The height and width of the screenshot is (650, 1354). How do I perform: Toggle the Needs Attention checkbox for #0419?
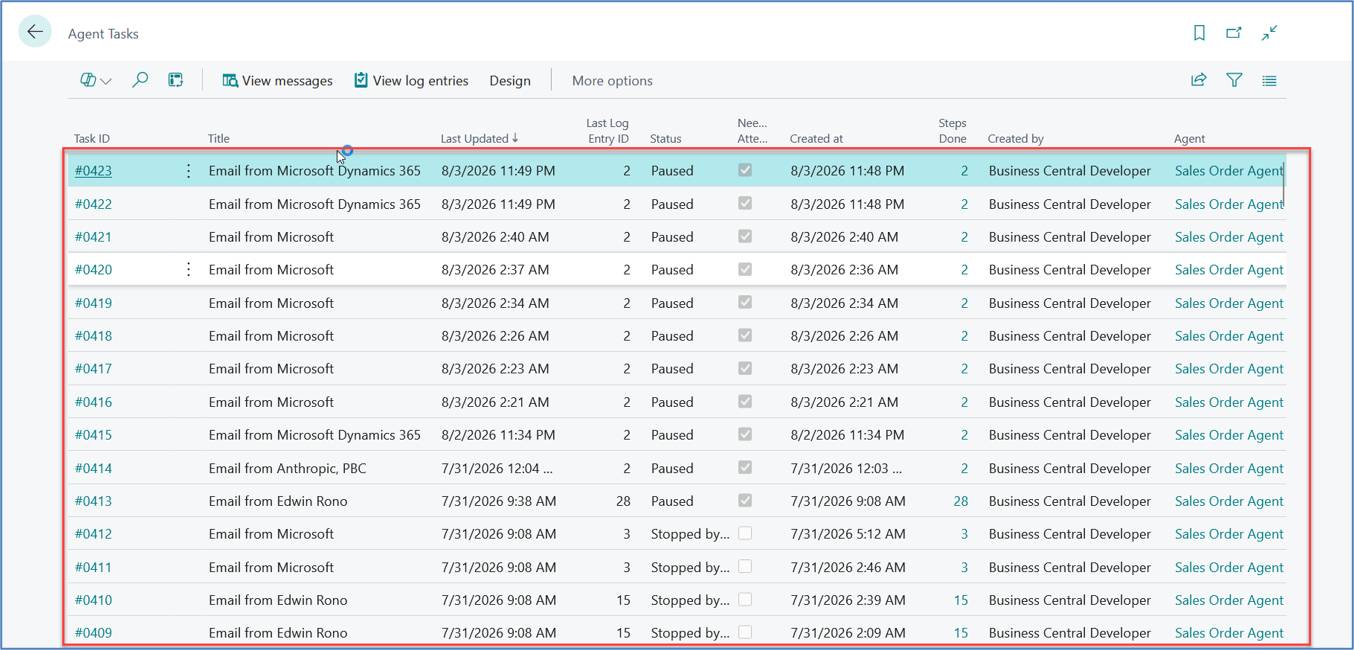pyautogui.click(x=745, y=302)
